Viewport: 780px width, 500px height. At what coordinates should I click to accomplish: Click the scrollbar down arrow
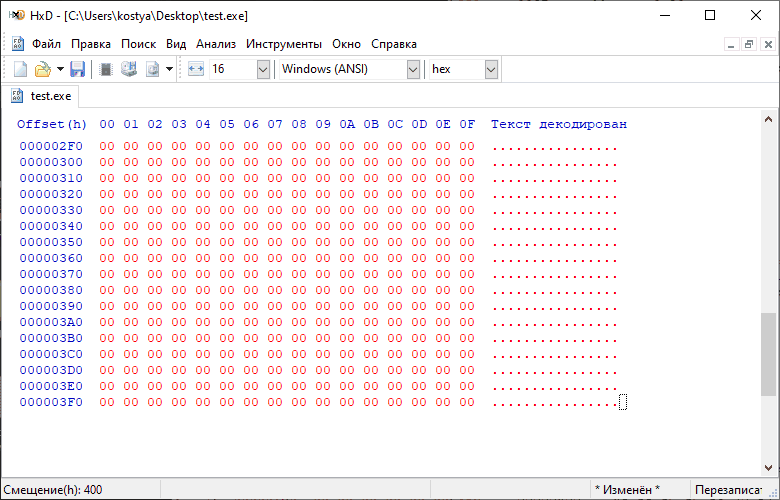tap(768, 468)
